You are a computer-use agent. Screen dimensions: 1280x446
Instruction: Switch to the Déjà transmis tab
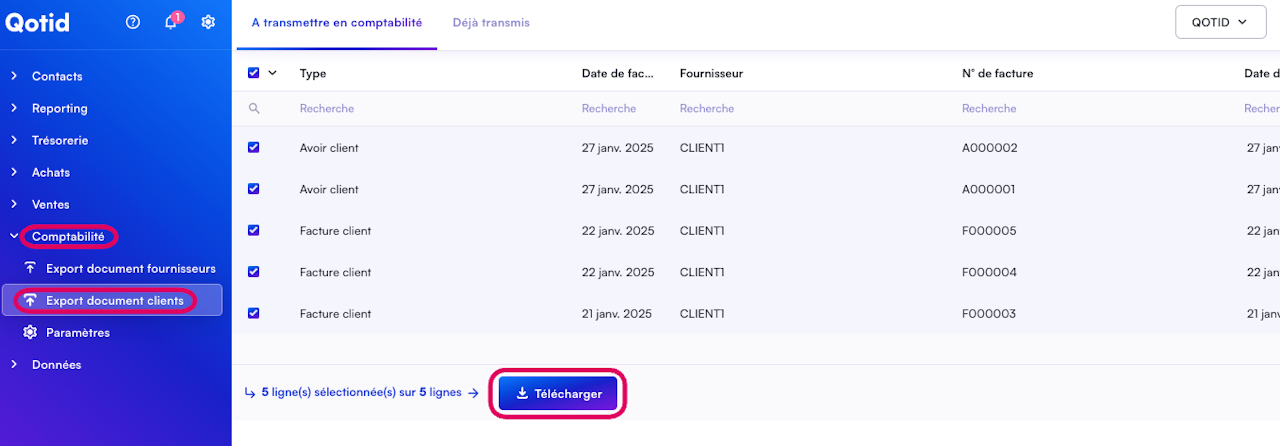(491, 22)
